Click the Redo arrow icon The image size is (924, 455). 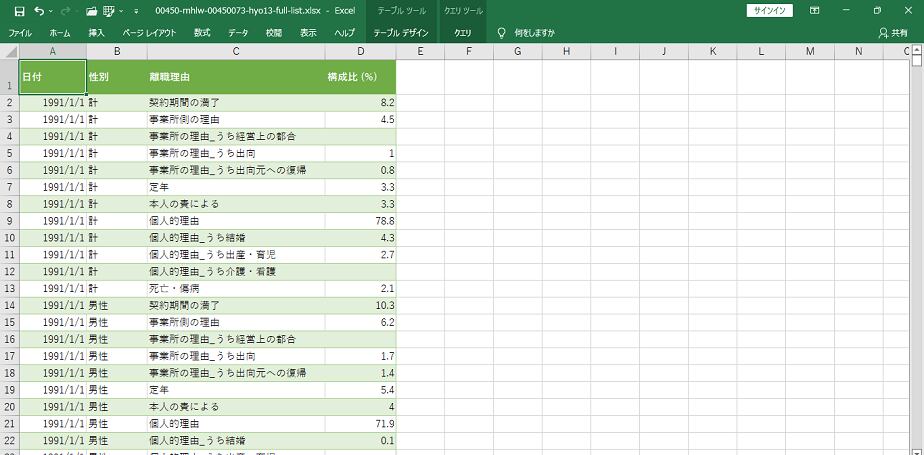pyautogui.click(x=67, y=10)
